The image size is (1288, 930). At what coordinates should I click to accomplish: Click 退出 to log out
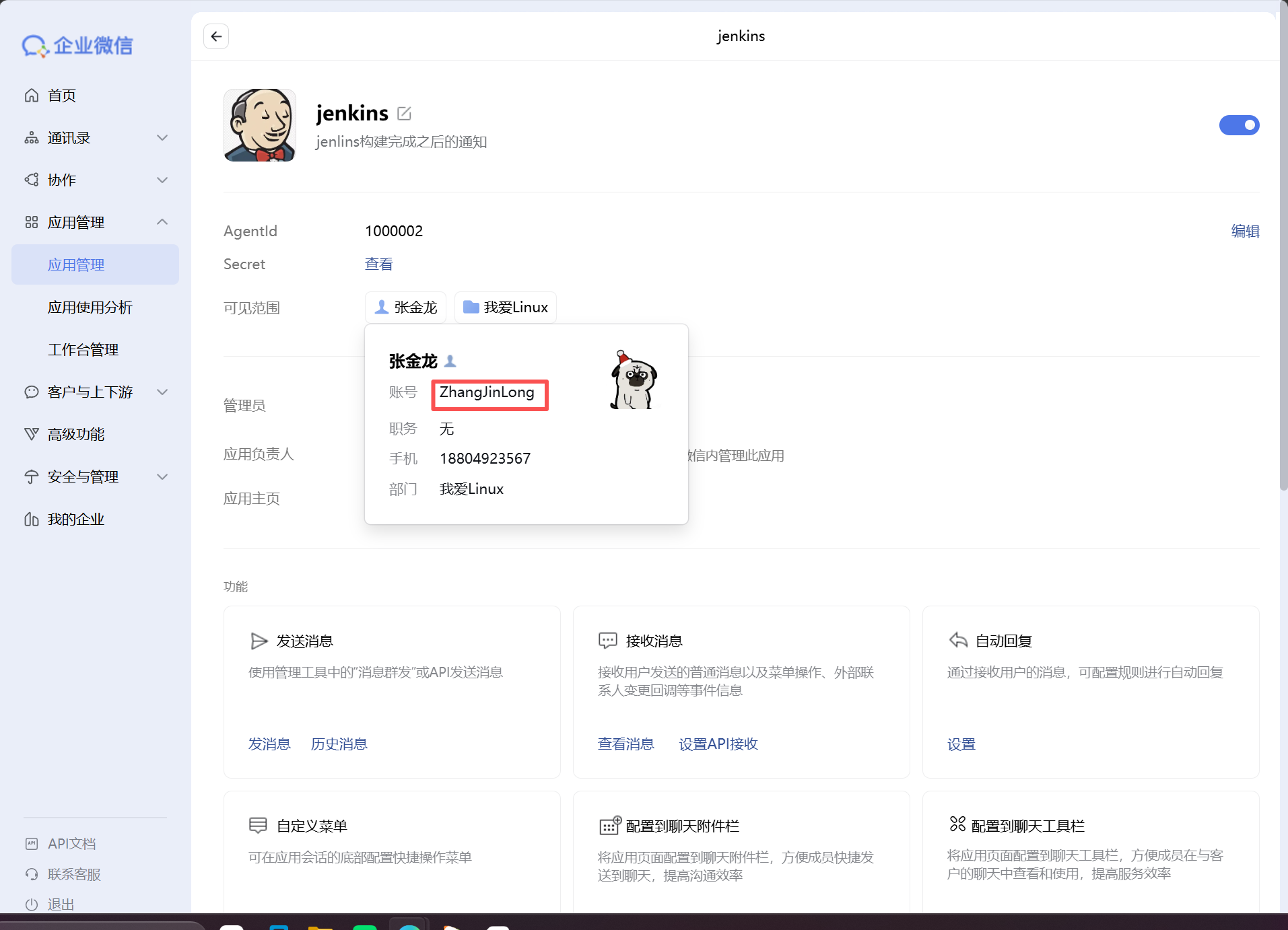pos(61,905)
